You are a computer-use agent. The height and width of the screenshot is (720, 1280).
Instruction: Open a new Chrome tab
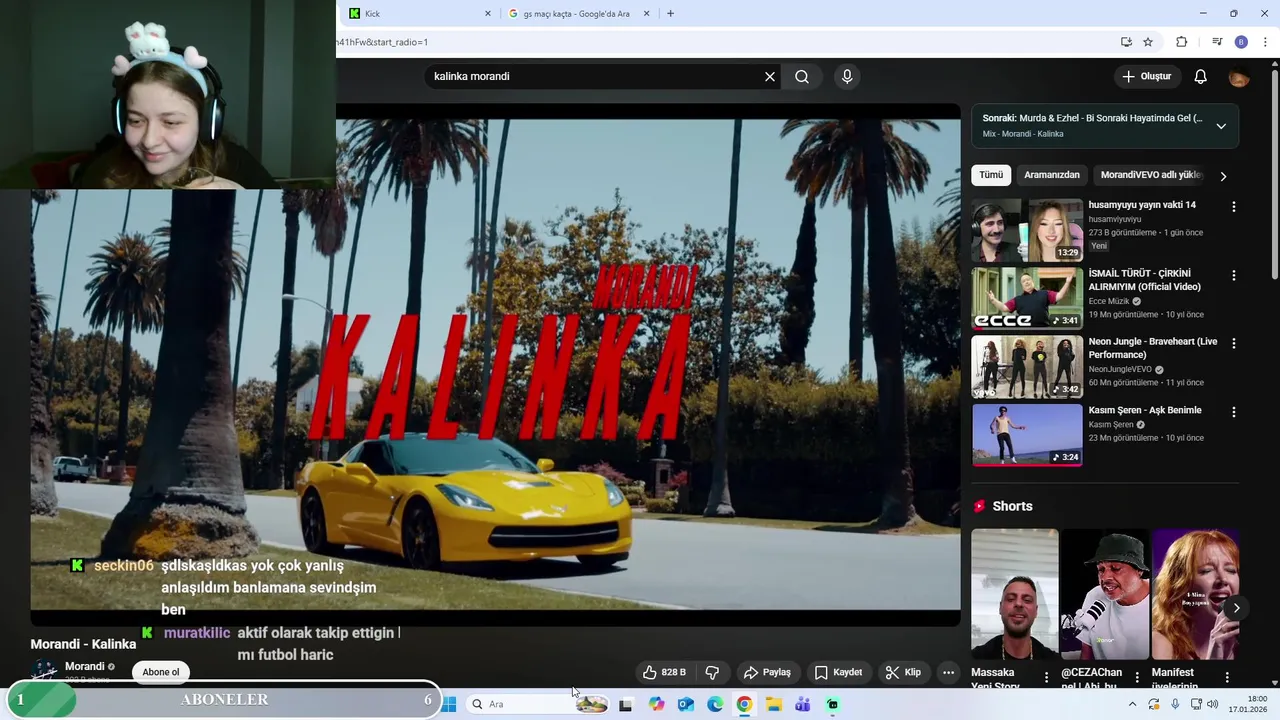[x=670, y=14]
